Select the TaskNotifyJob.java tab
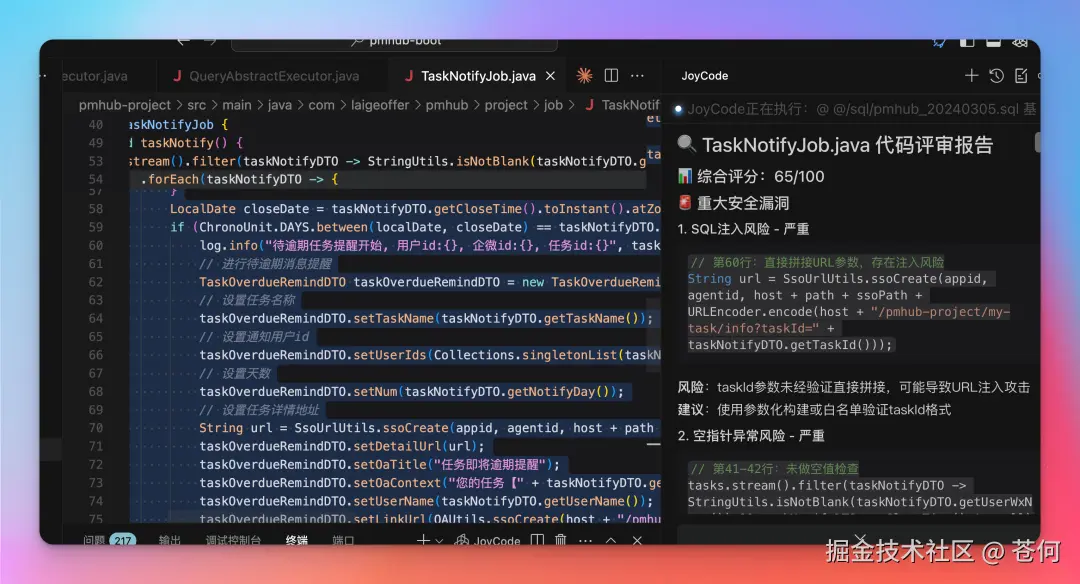The width and height of the screenshot is (1080, 584). point(478,76)
